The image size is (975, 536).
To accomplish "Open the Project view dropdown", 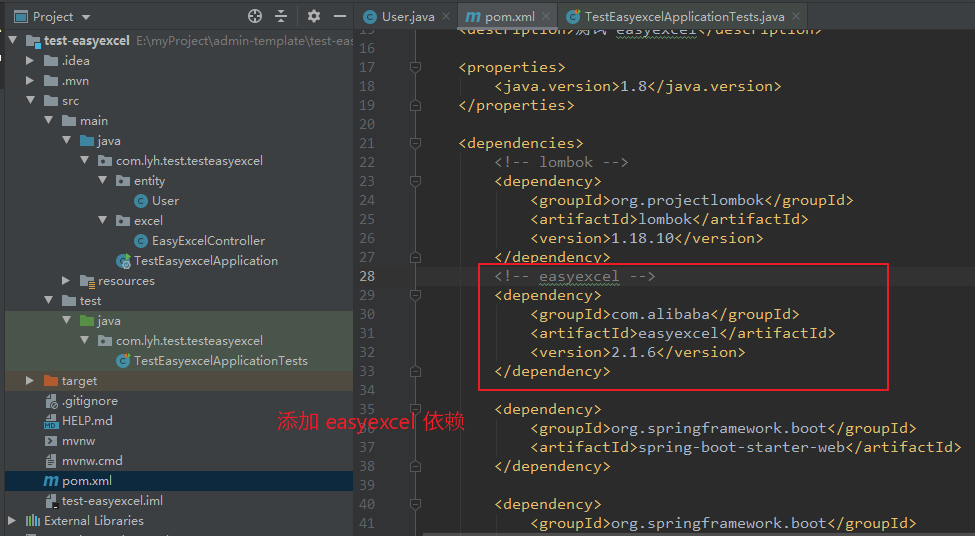I will pyautogui.click(x=86, y=17).
